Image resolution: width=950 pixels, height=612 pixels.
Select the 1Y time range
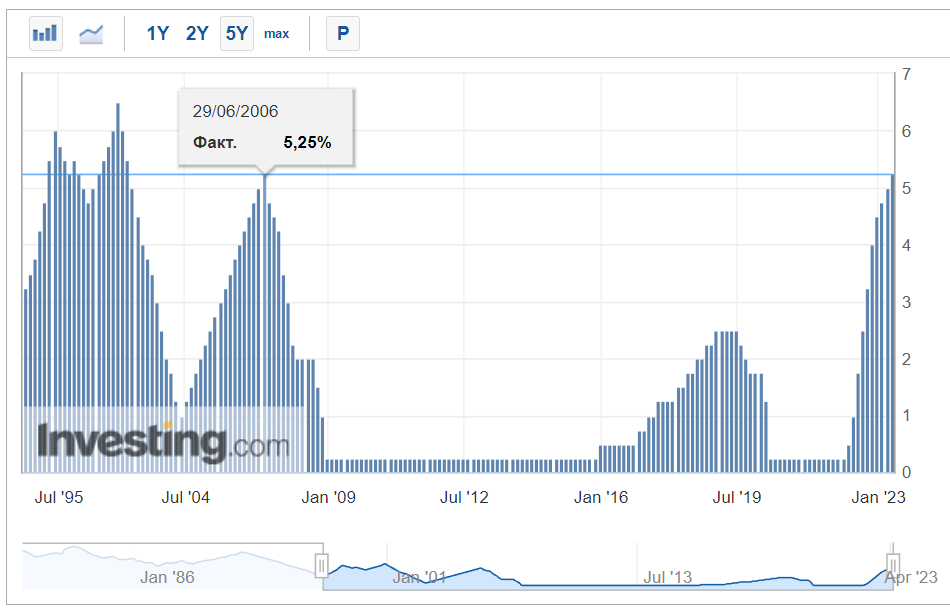(158, 33)
